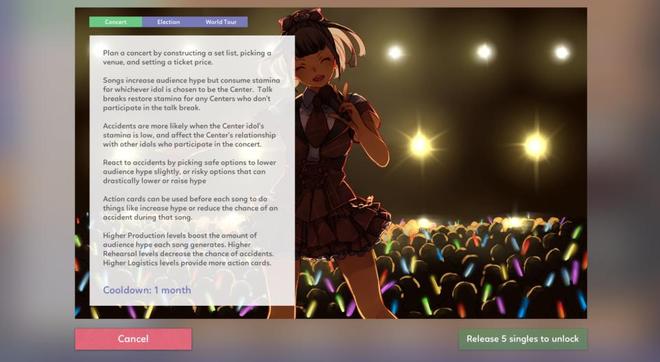This screenshot has height=362, width=660.
Task: Open the World Tour tab
Action: (221, 22)
